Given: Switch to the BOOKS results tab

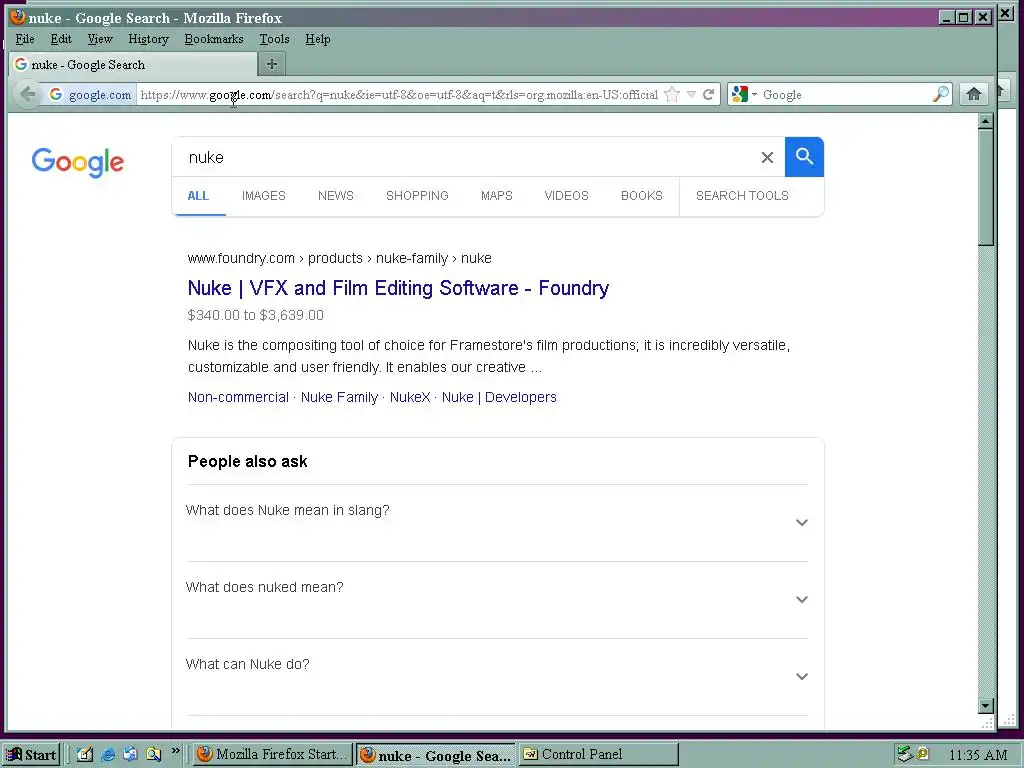Looking at the screenshot, I should click(x=641, y=196).
